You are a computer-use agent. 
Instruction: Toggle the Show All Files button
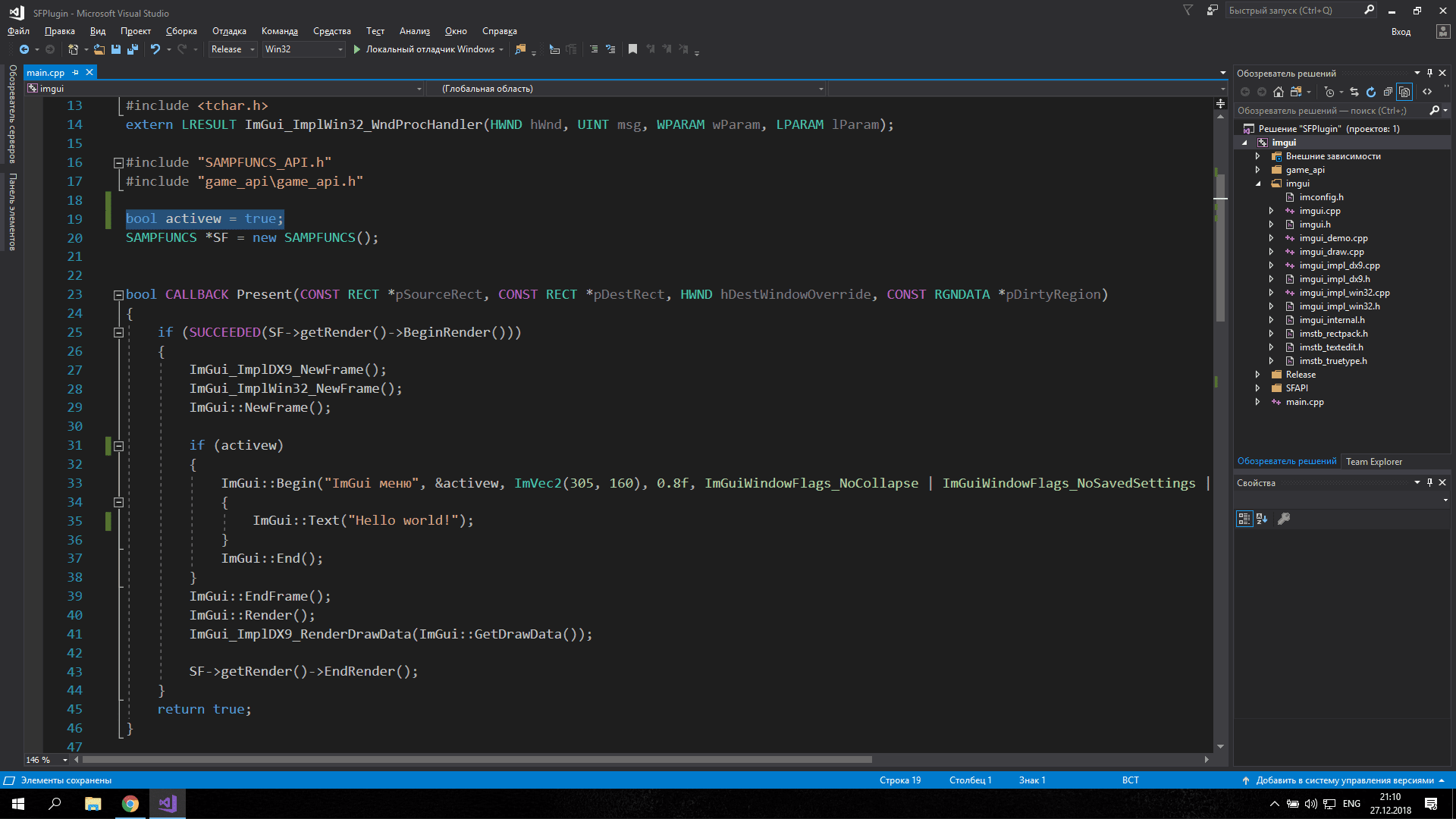pyautogui.click(x=1404, y=92)
